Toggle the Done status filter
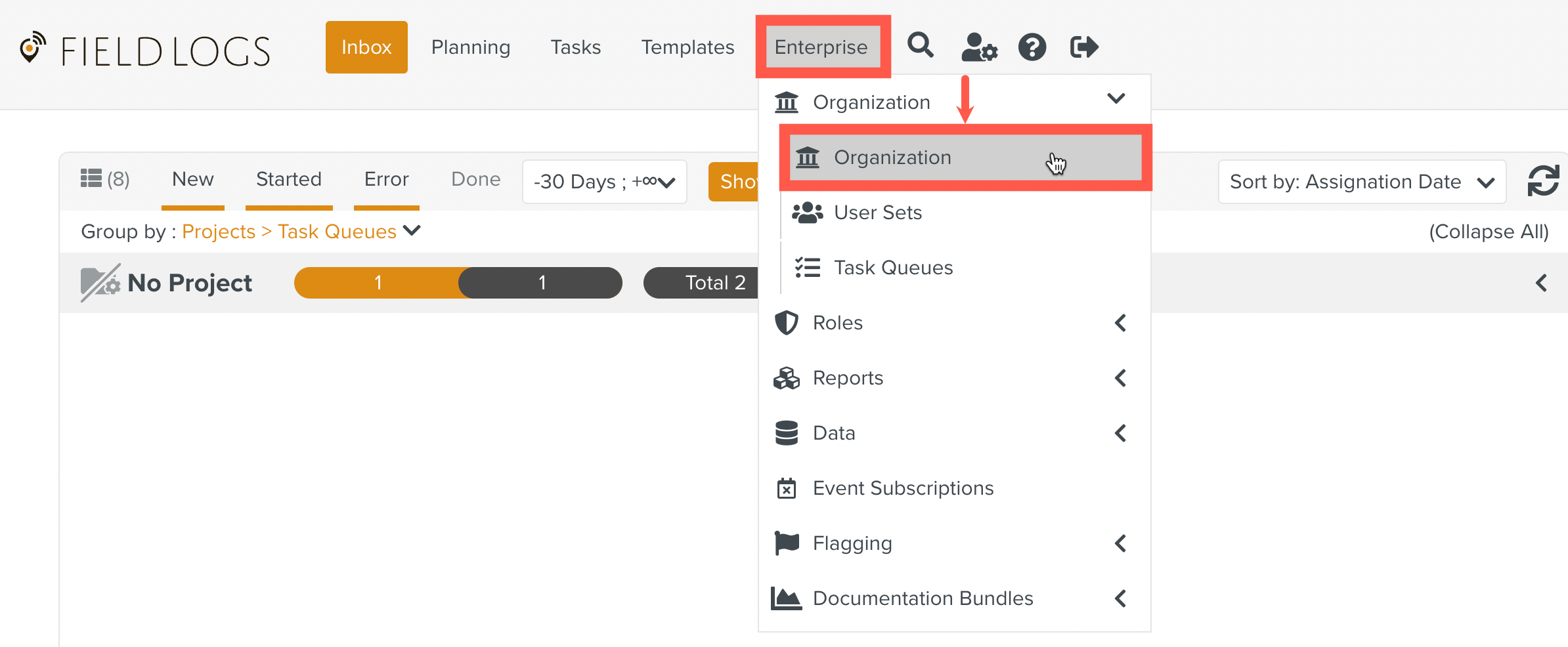This screenshot has width=1568, height=647. 475,179
